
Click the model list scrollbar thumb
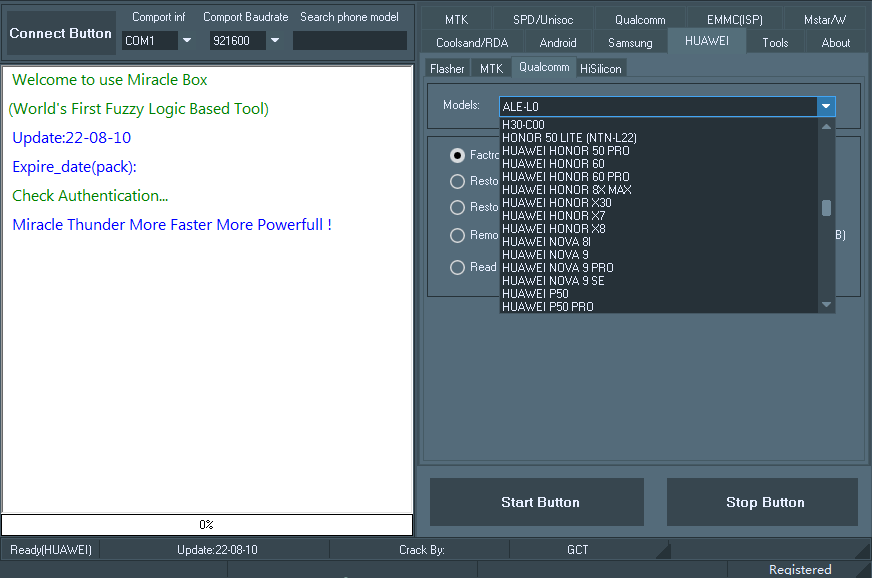[x=826, y=208]
